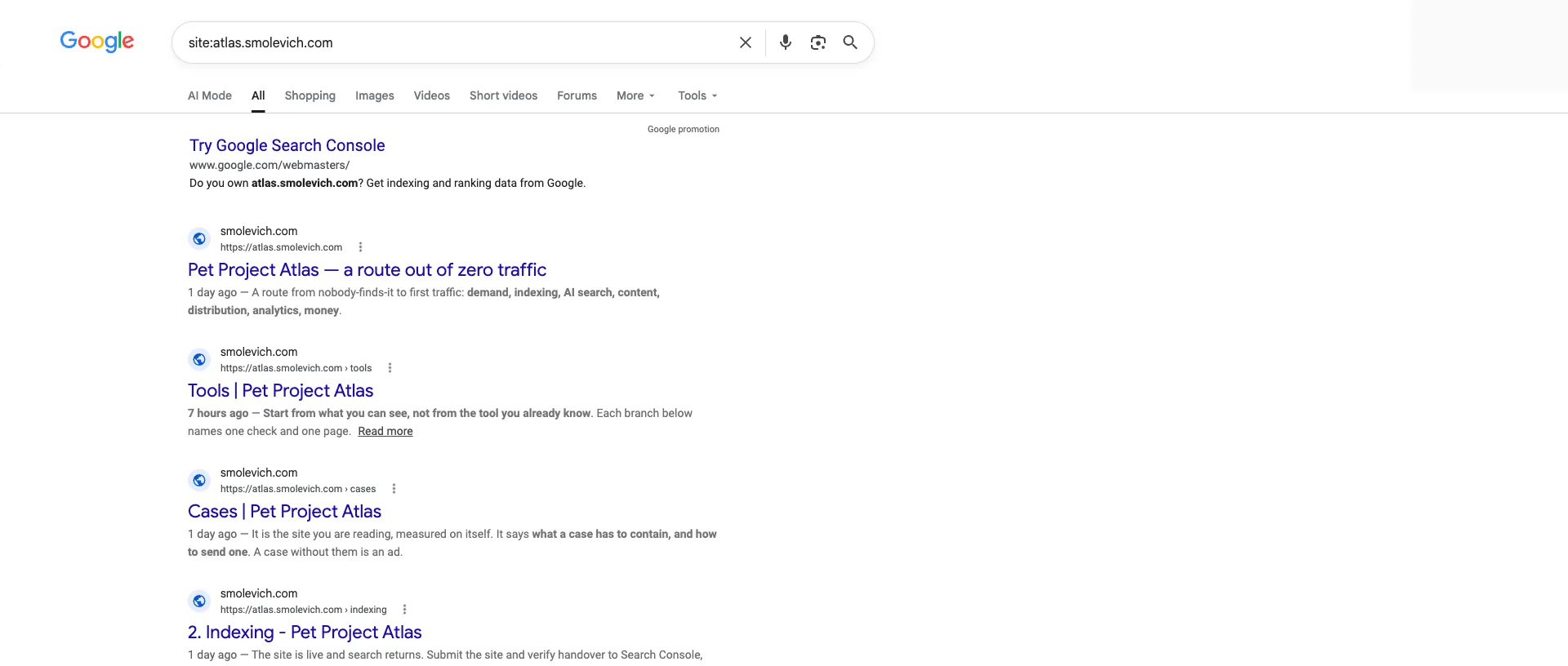Click https://atlas.smolevich.com › cases URL
1568x666 pixels.
tap(298, 489)
